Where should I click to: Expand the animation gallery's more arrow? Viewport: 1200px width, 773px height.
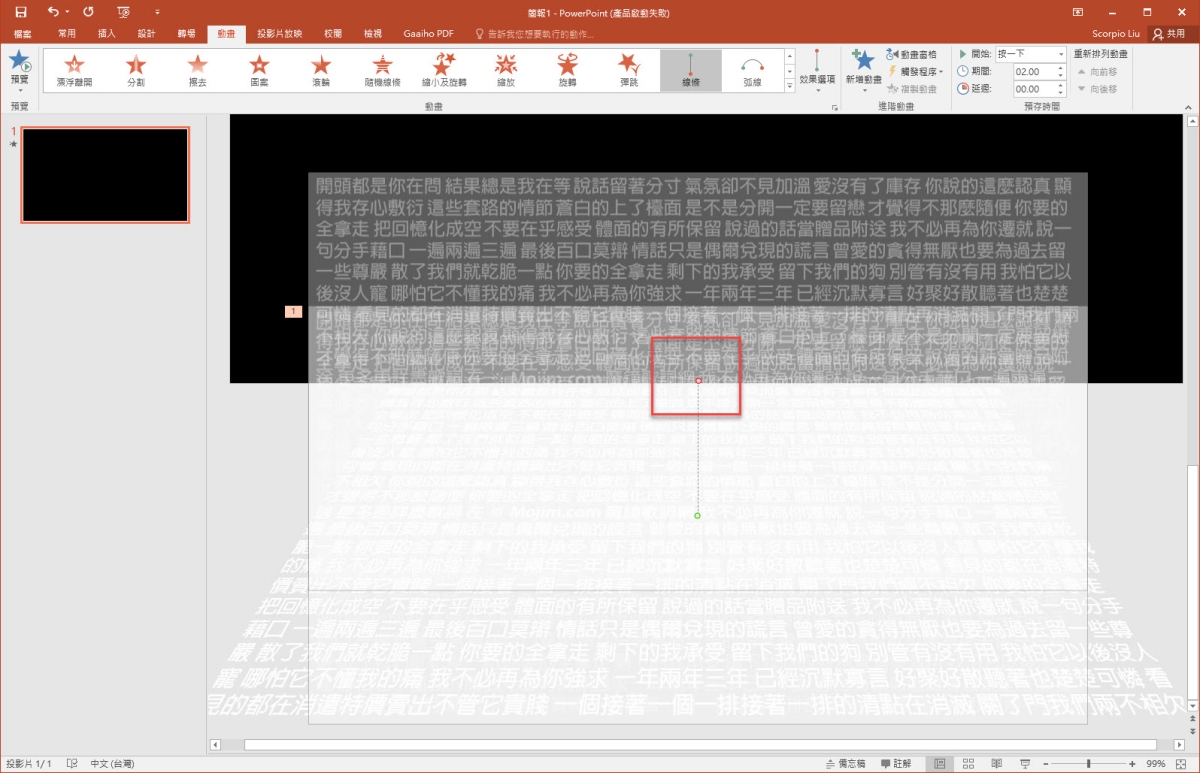[790, 87]
